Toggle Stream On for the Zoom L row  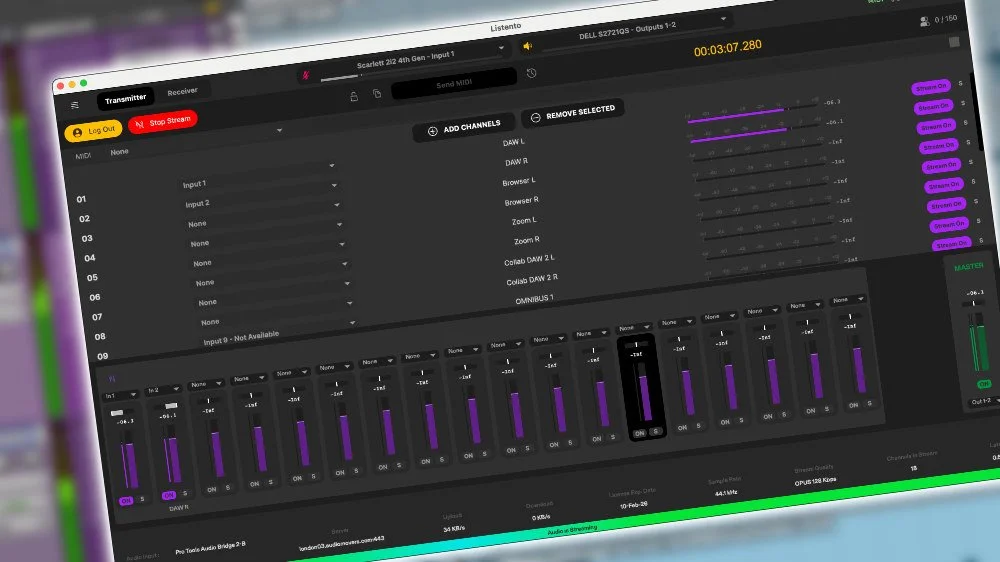(941, 166)
